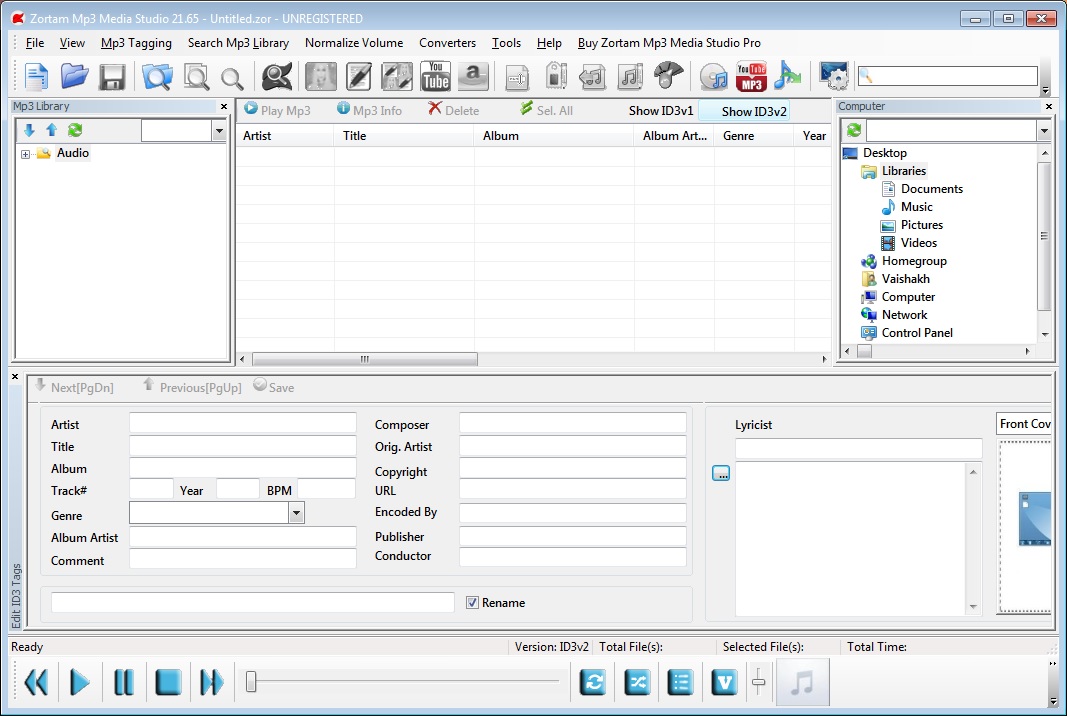Toggle the repeat playback button
The width and height of the screenshot is (1067, 716).
(x=594, y=683)
